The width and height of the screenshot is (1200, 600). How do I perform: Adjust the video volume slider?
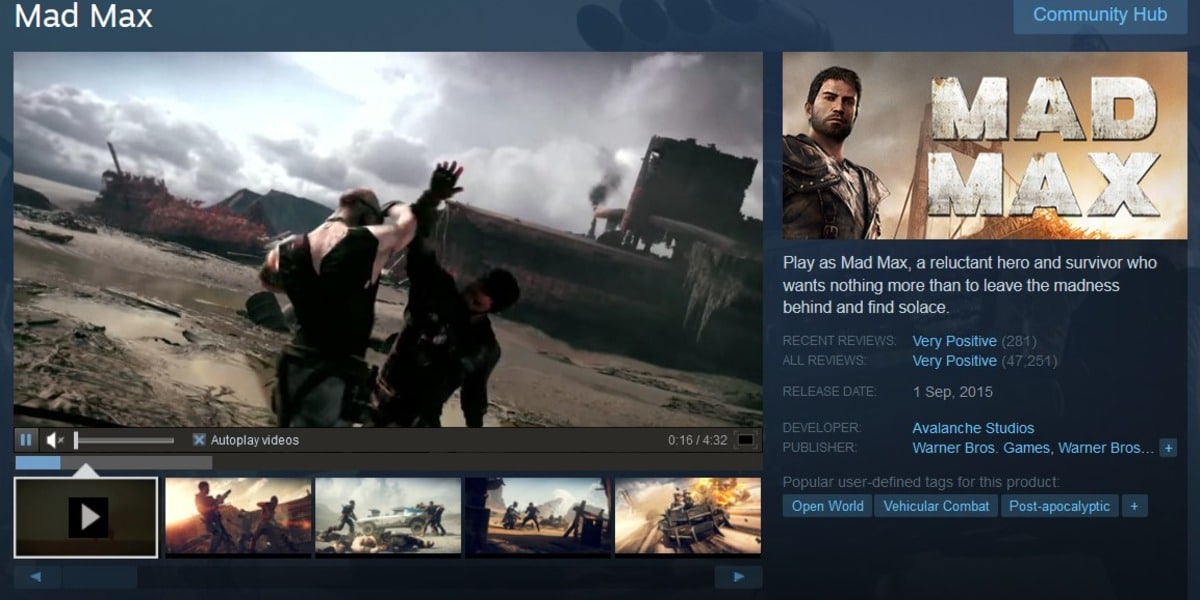point(124,440)
